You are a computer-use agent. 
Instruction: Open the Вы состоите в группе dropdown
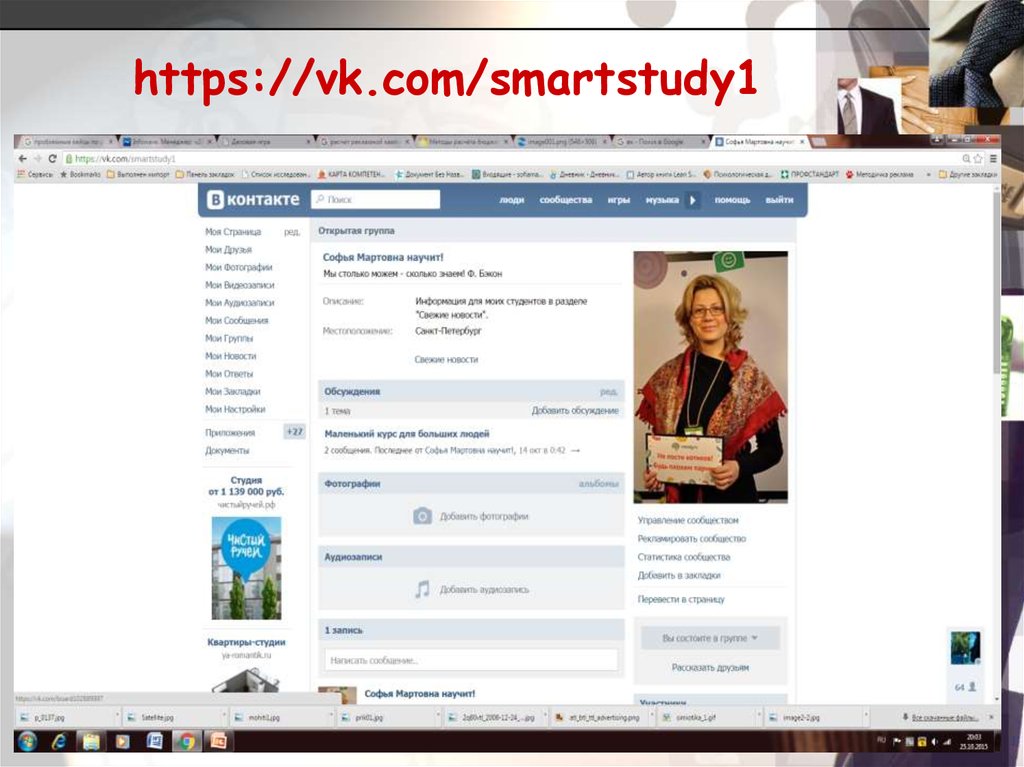711,638
